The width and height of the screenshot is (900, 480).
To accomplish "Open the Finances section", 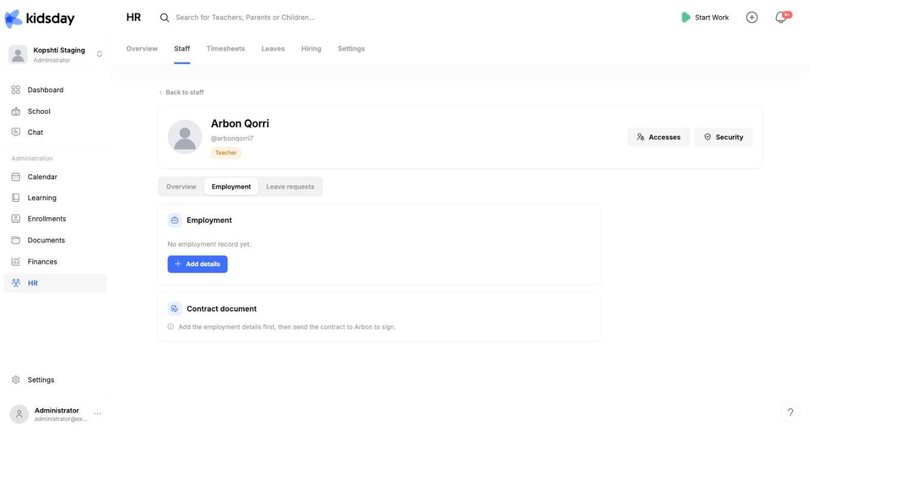I will pyautogui.click(x=55, y=261).
